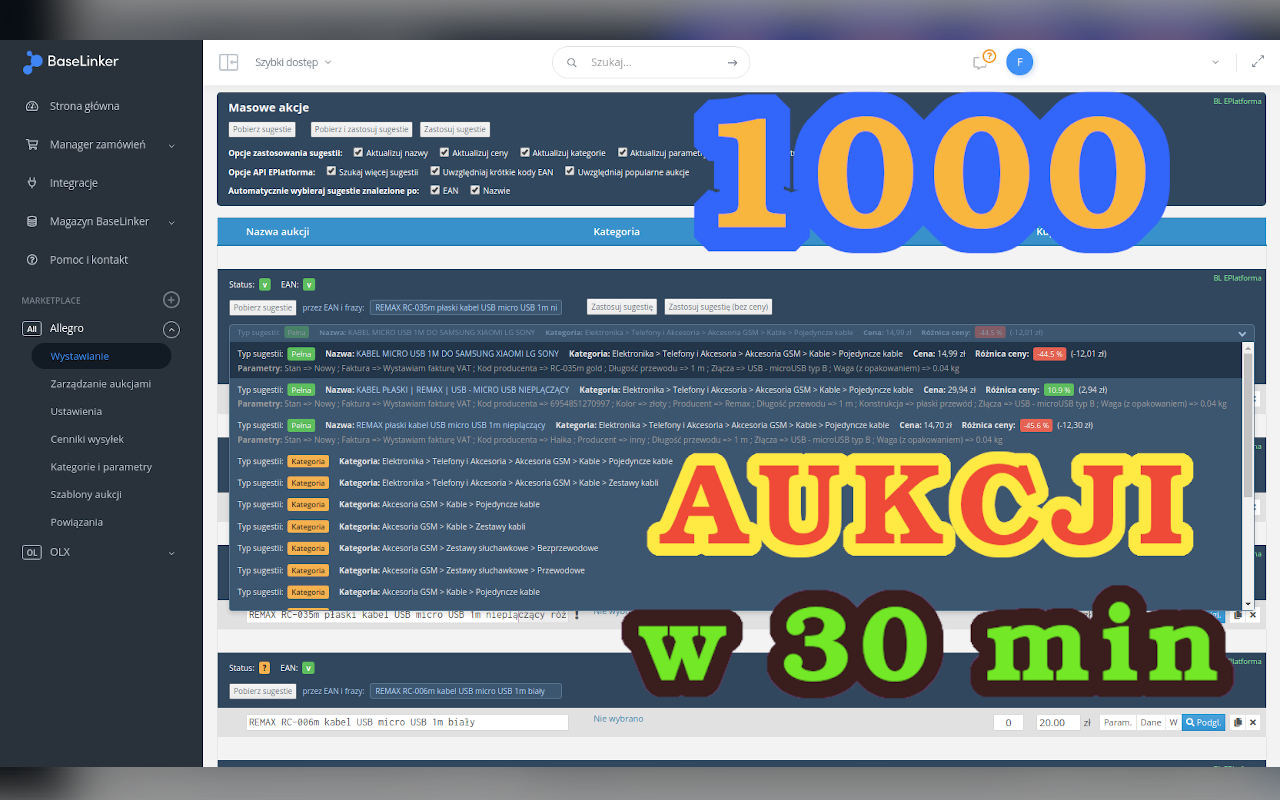
Task: Open 'Cenniki wysyłek' page
Action: pyautogui.click(x=87, y=439)
